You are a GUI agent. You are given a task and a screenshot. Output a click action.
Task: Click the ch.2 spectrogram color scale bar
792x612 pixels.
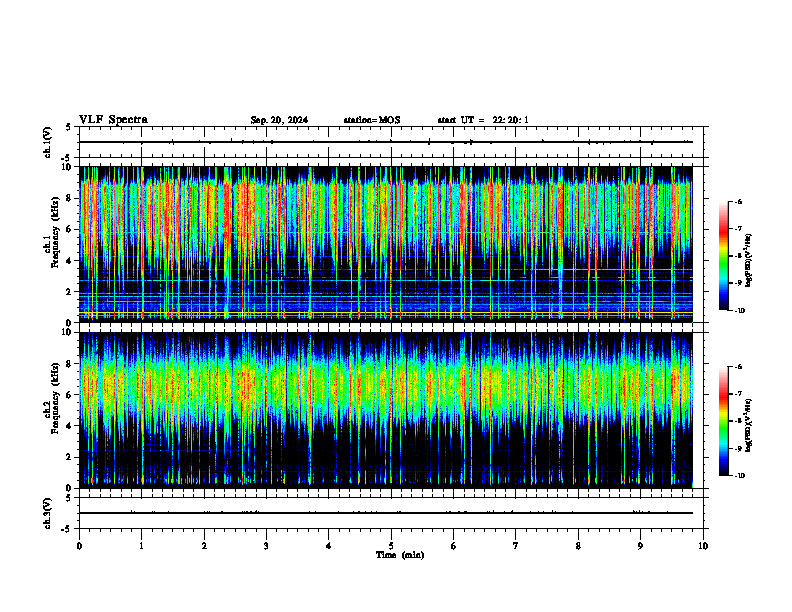click(x=723, y=421)
